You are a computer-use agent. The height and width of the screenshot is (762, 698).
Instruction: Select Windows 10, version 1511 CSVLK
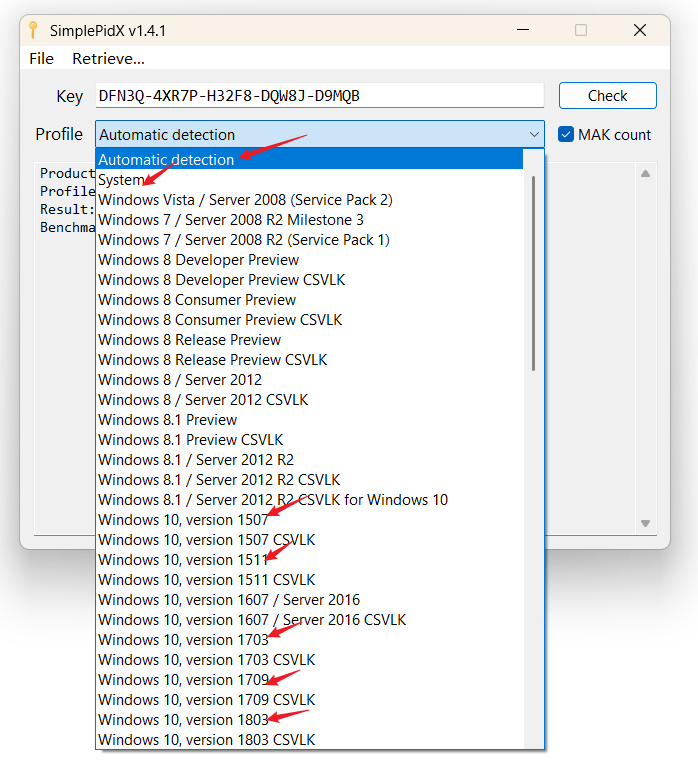(x=309, y=579)
